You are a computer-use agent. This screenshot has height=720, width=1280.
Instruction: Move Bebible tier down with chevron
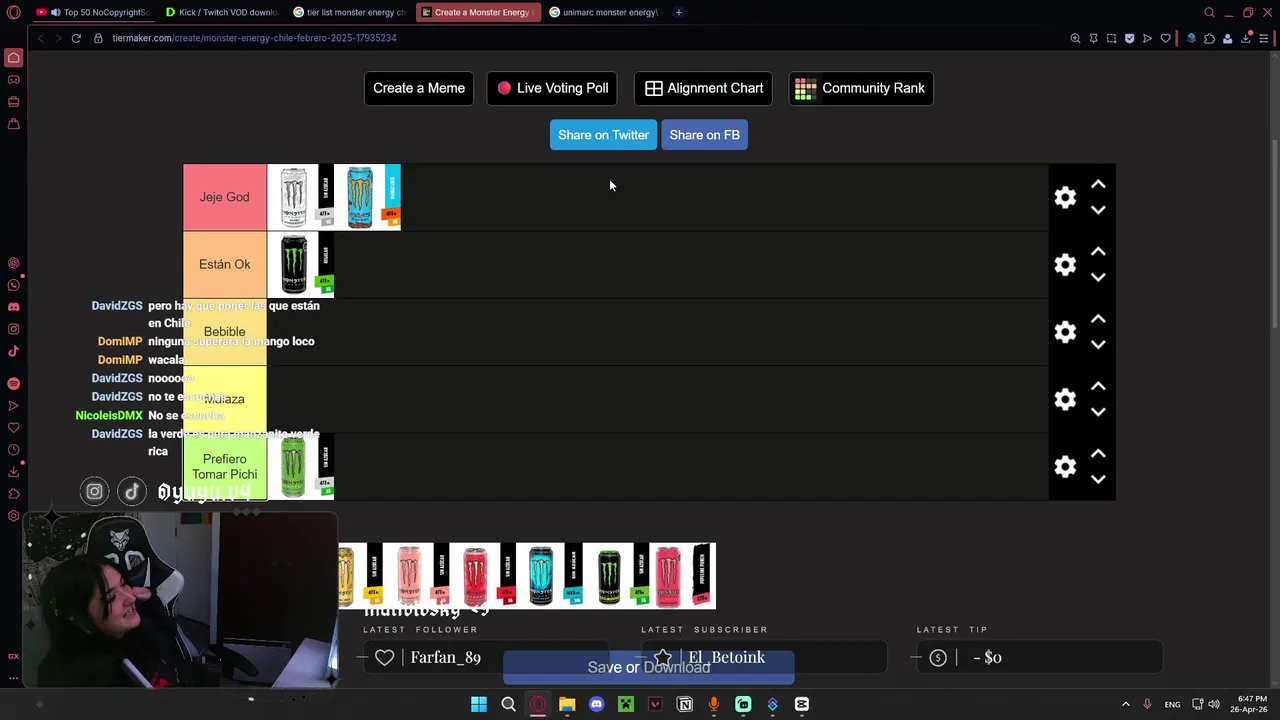pos(1098,345)
